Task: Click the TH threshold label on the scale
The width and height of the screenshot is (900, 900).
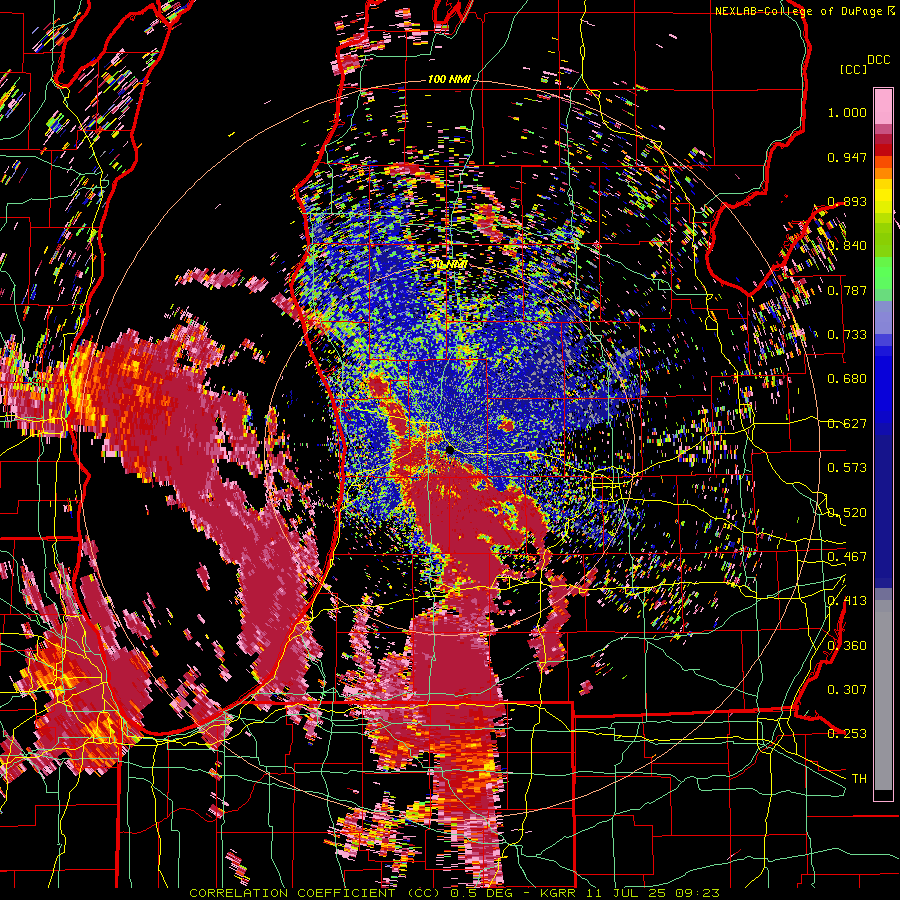Action: tap(859, 779)
